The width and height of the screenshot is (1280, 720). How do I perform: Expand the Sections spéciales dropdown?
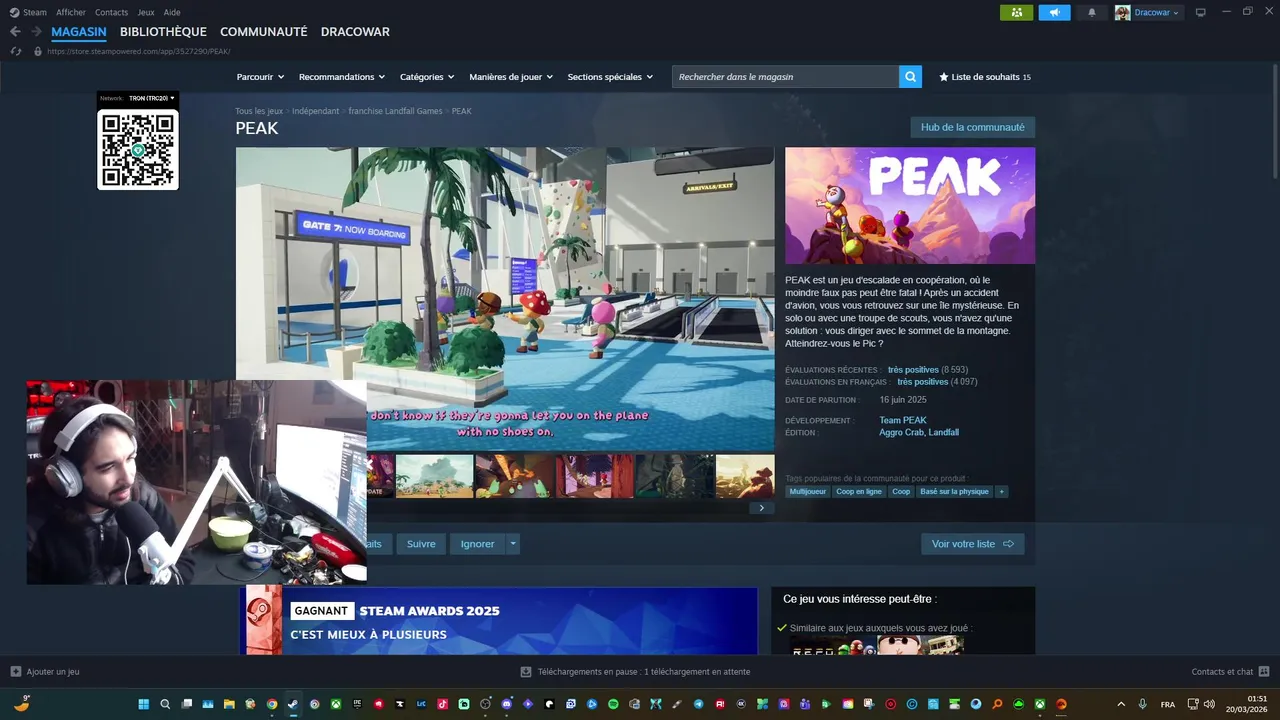(610, 77)
